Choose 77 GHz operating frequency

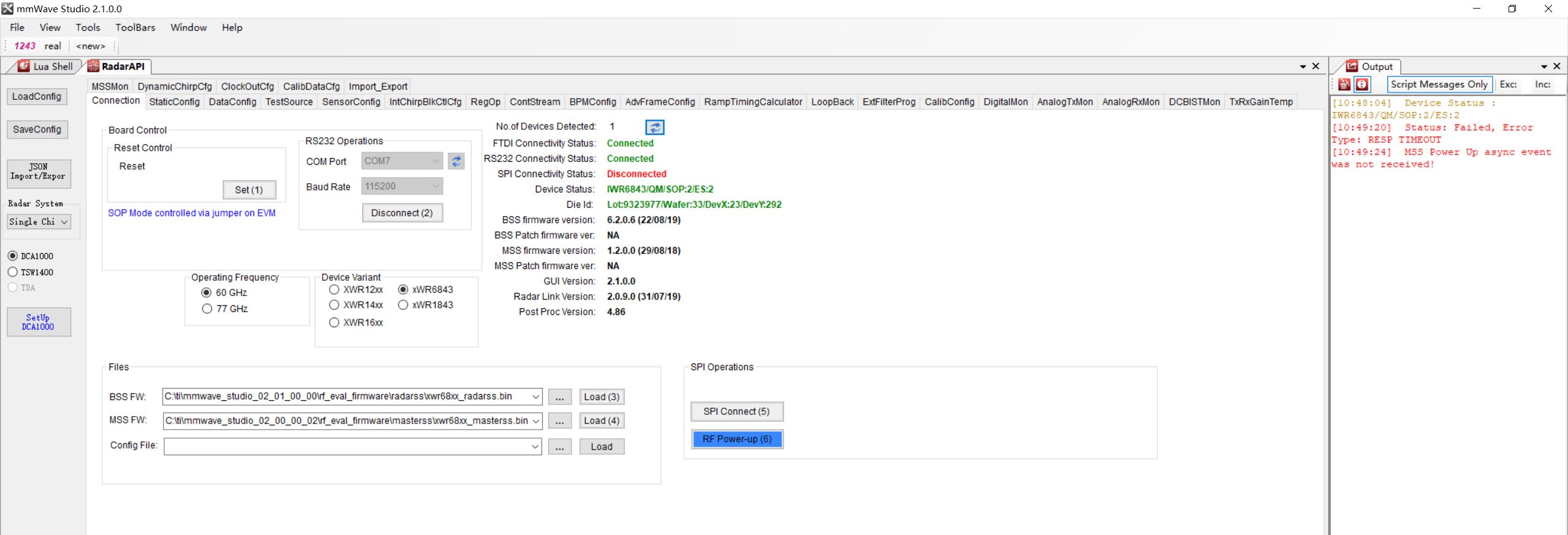(x=206, y=309)
